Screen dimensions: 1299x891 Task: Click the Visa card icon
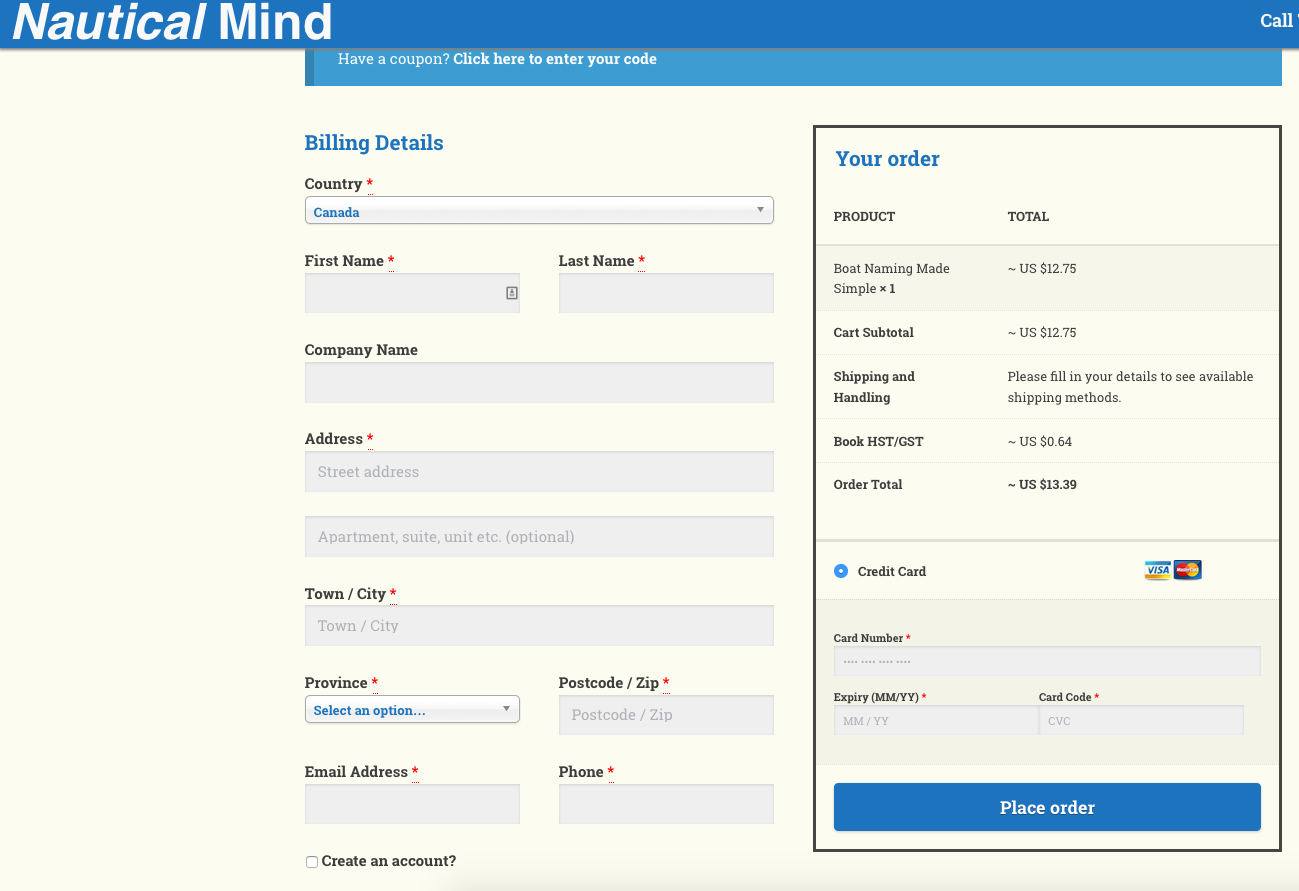(1157, 571)
